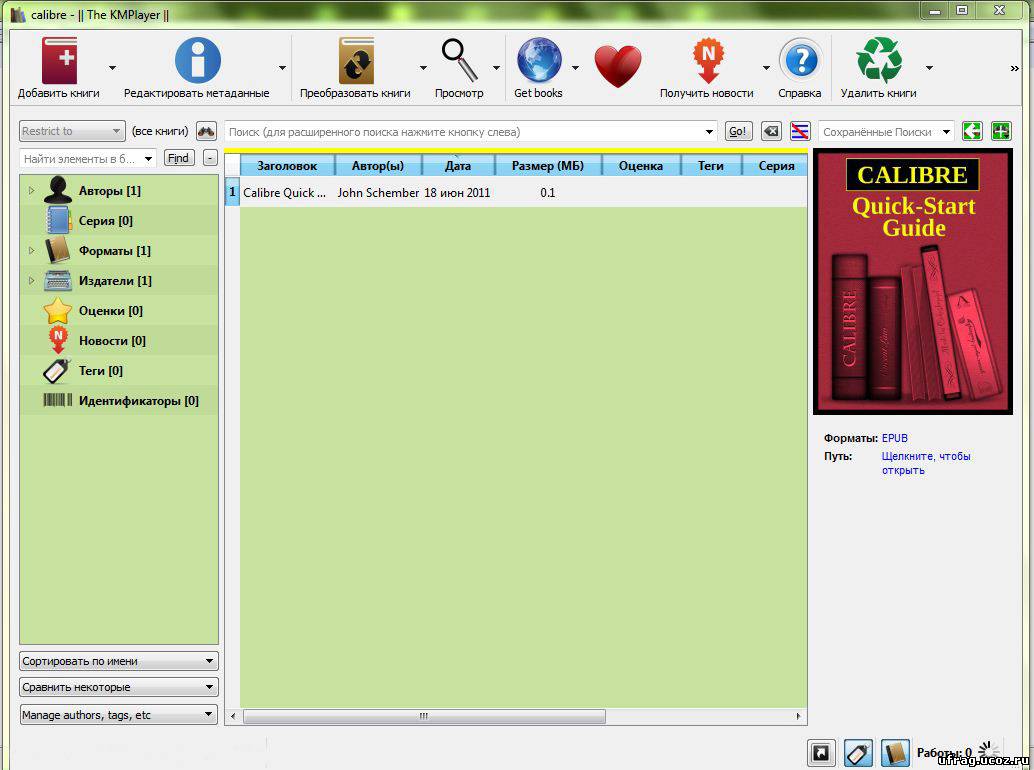This screenshot has width=1034, height=770.
Task: Click the Get books globe icon
Action: pos(538,62)
